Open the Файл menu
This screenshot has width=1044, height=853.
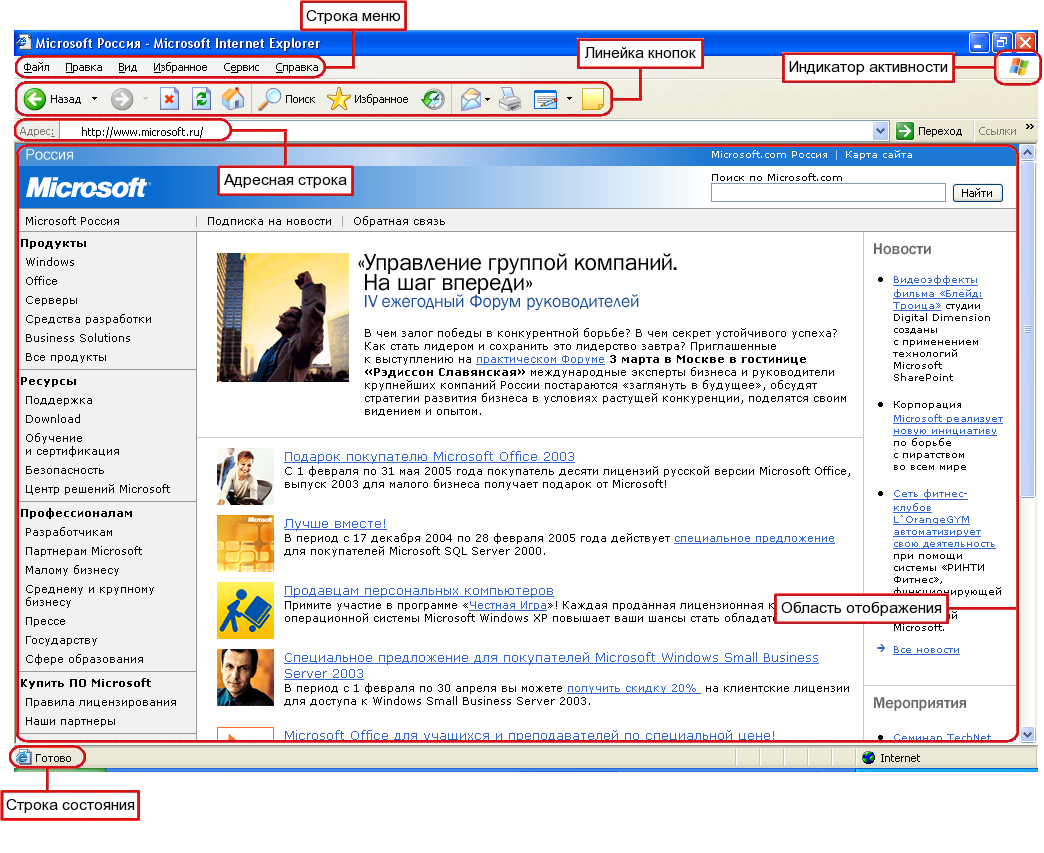pos(37,67)
